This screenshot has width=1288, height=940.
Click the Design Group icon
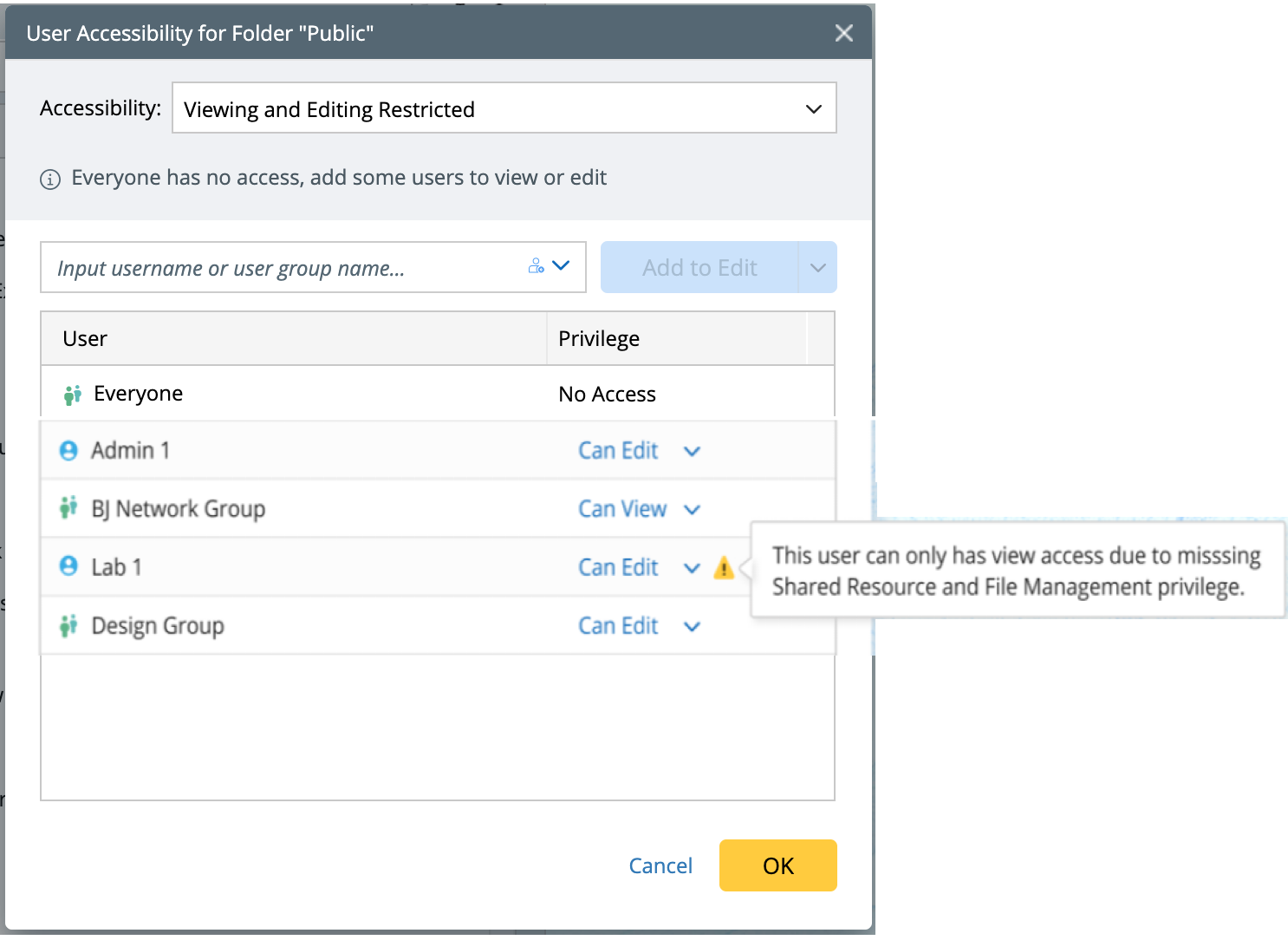tap(68, 625)
